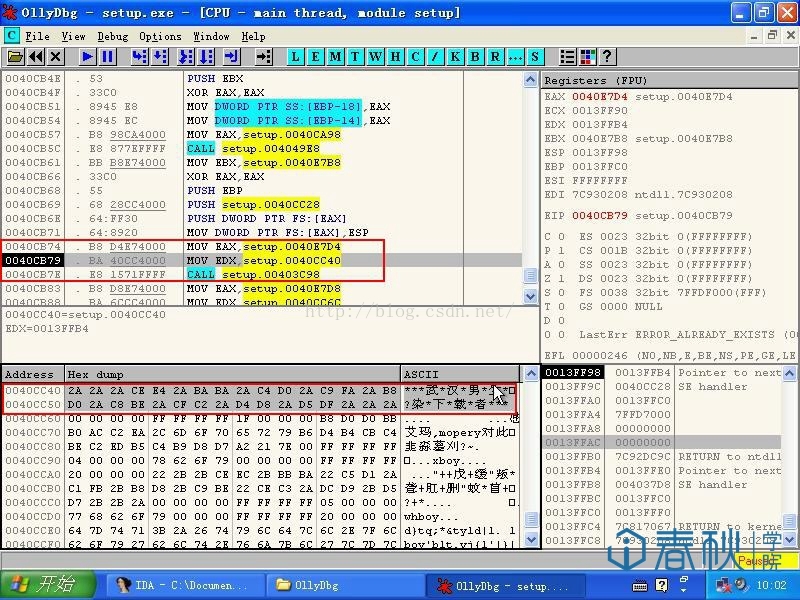Select stack address 0013FF98
Screen dimensions: 800x600
pos(573,372)
